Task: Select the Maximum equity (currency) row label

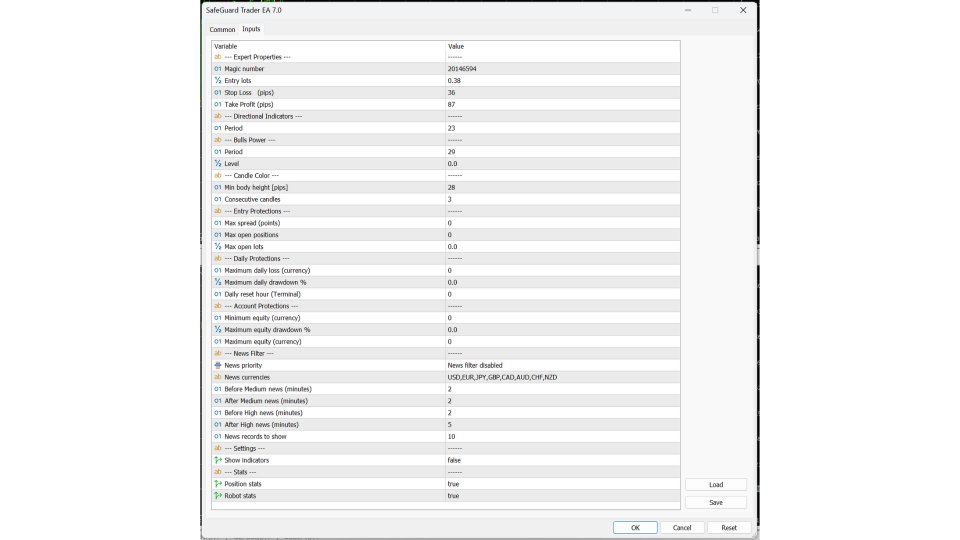Action: (x=263, y=342)
